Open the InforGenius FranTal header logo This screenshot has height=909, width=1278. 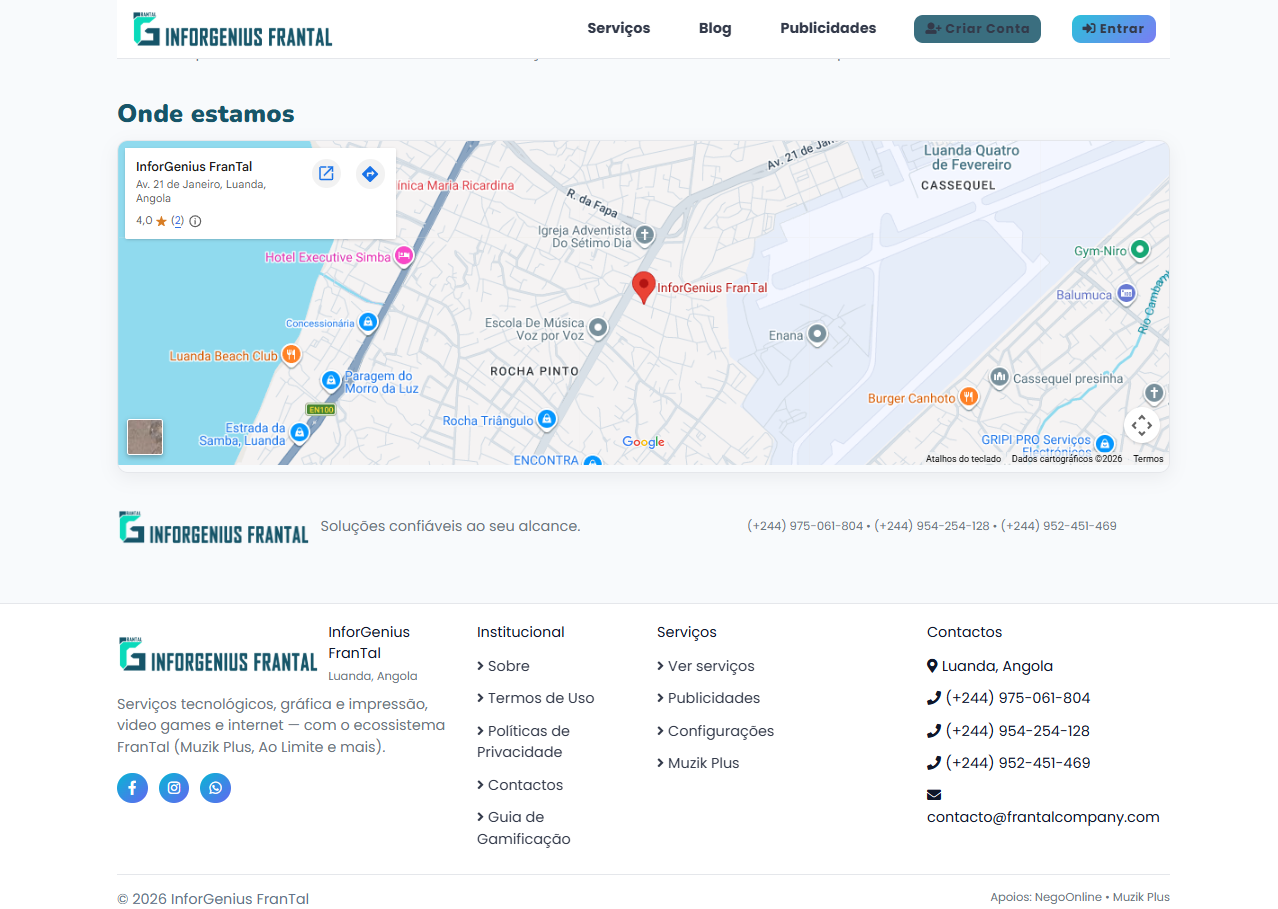pyautogui.click(x=232, y=29)
